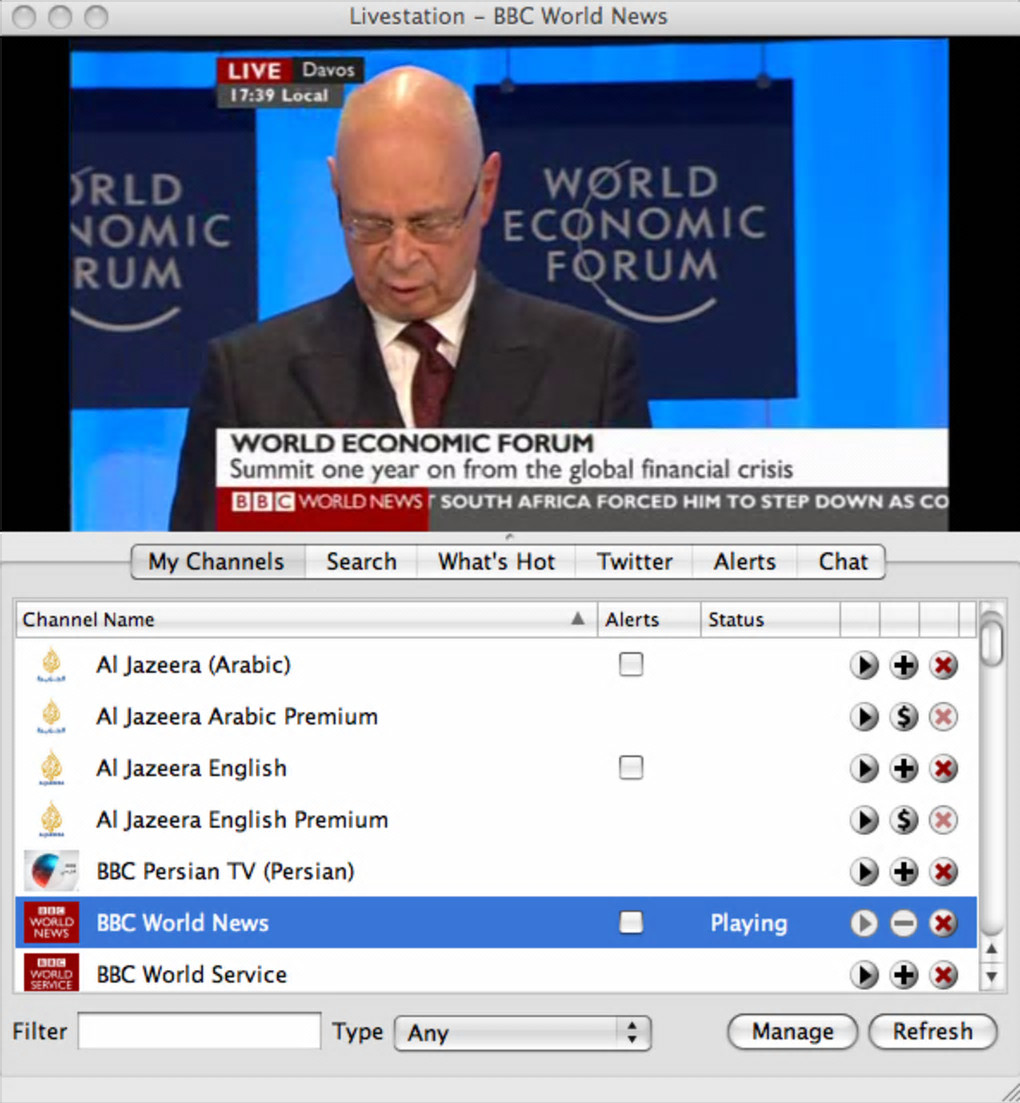Screen dimensions: 1020x1103
Task: Play Al Jazeera English Premium channel
Action: pos(864,820)
